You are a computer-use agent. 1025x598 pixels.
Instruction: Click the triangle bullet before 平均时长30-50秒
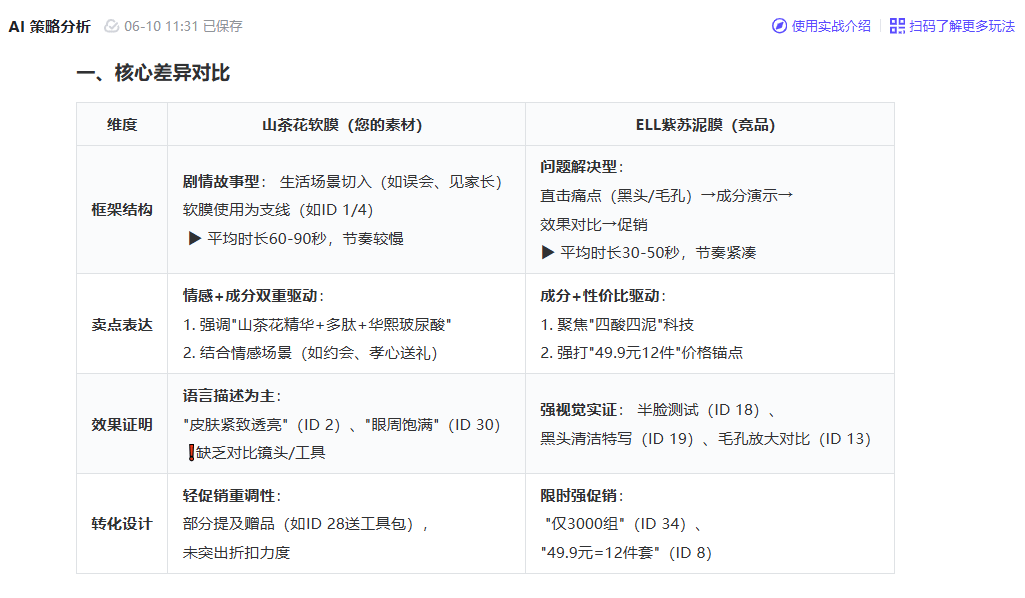[x=547, y=253]
